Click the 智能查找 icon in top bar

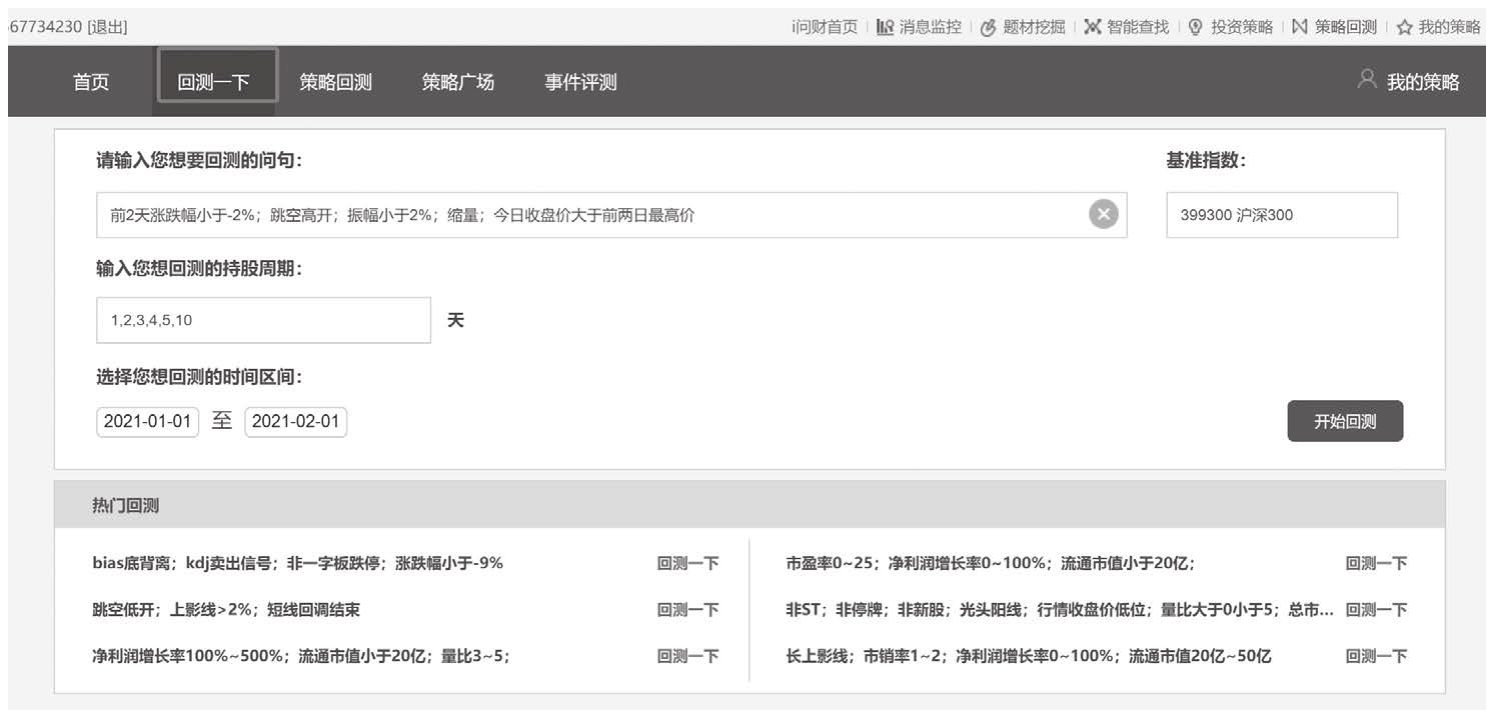[x=1093, y=27]
